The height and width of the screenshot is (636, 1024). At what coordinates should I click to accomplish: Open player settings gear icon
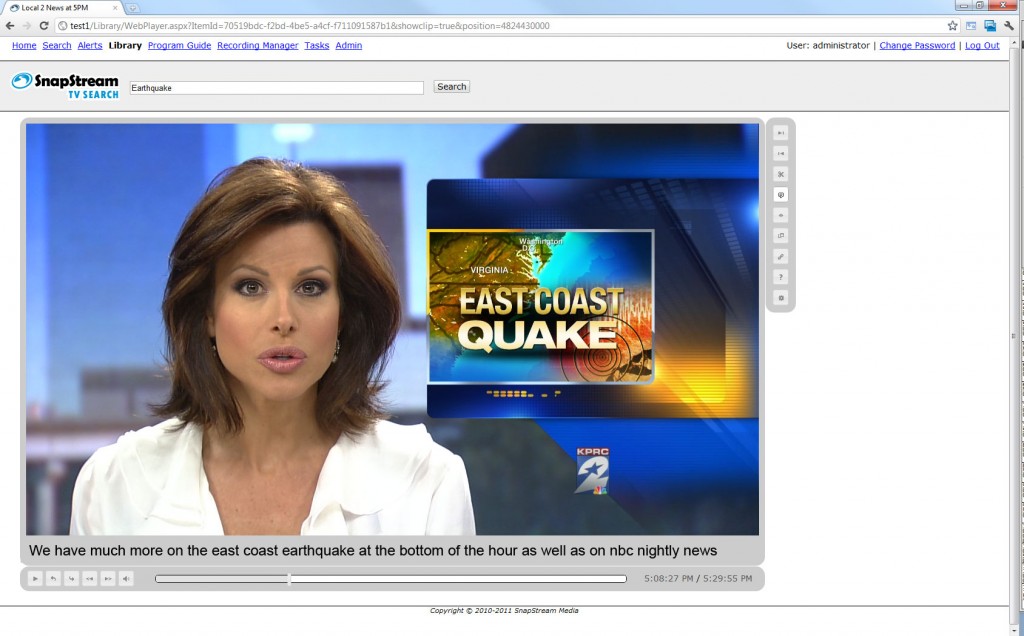pyautogui.click(x=781, y=298)
